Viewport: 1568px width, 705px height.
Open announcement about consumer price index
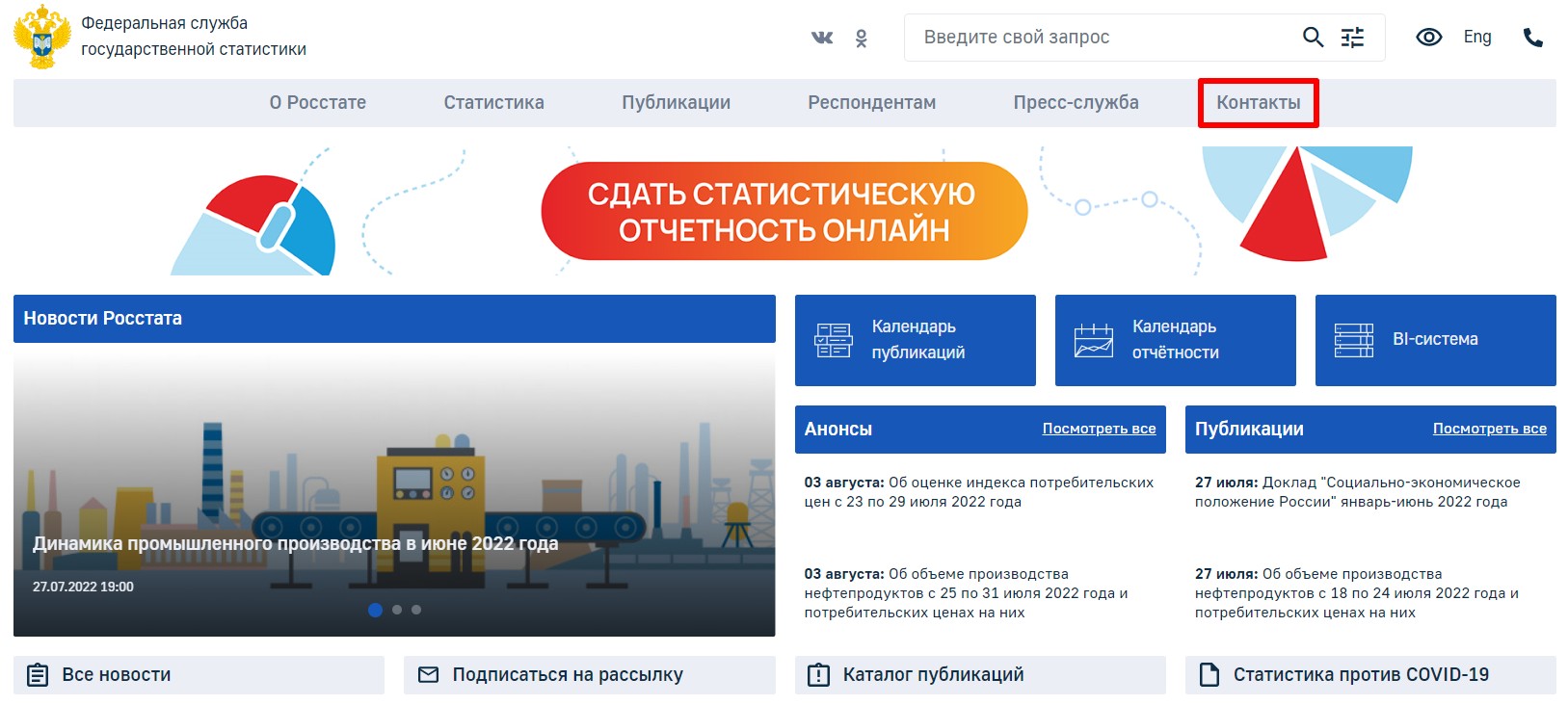pos(979,492)
